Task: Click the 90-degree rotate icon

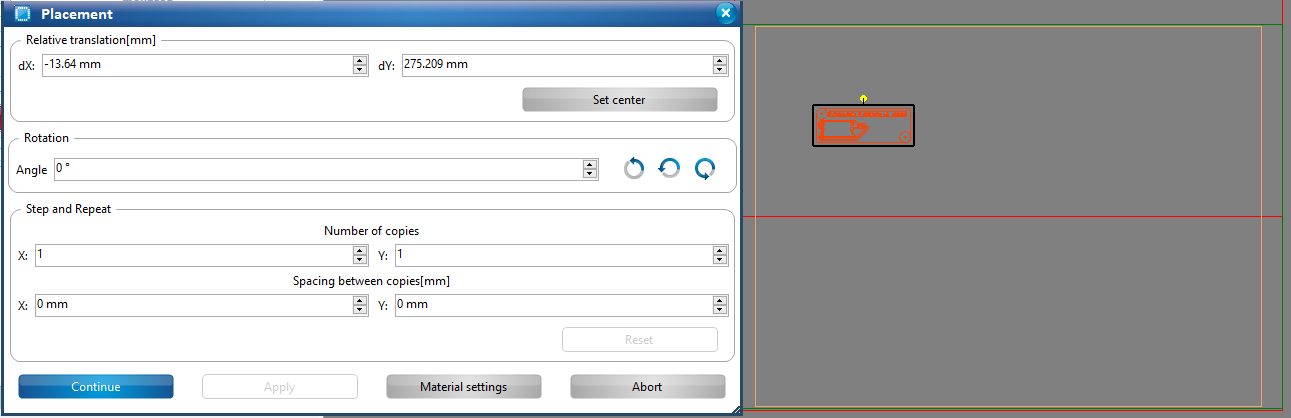Action: 634,169
